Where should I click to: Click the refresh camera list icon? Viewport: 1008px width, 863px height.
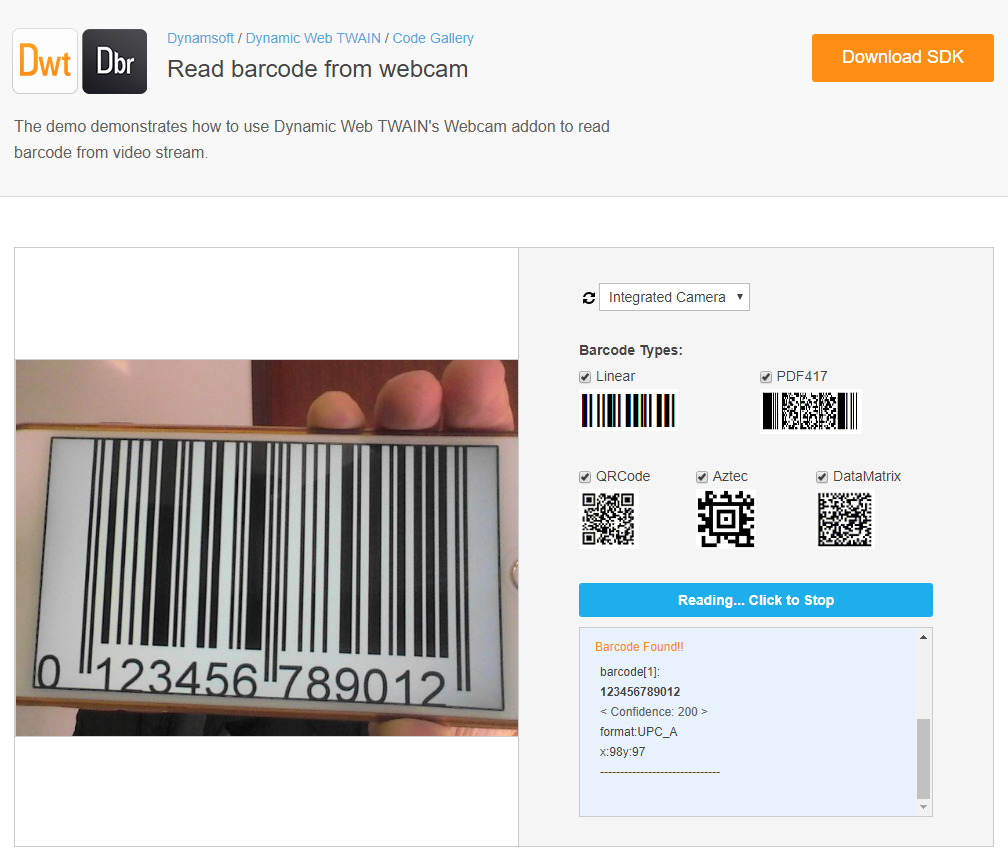click(588, 298)
